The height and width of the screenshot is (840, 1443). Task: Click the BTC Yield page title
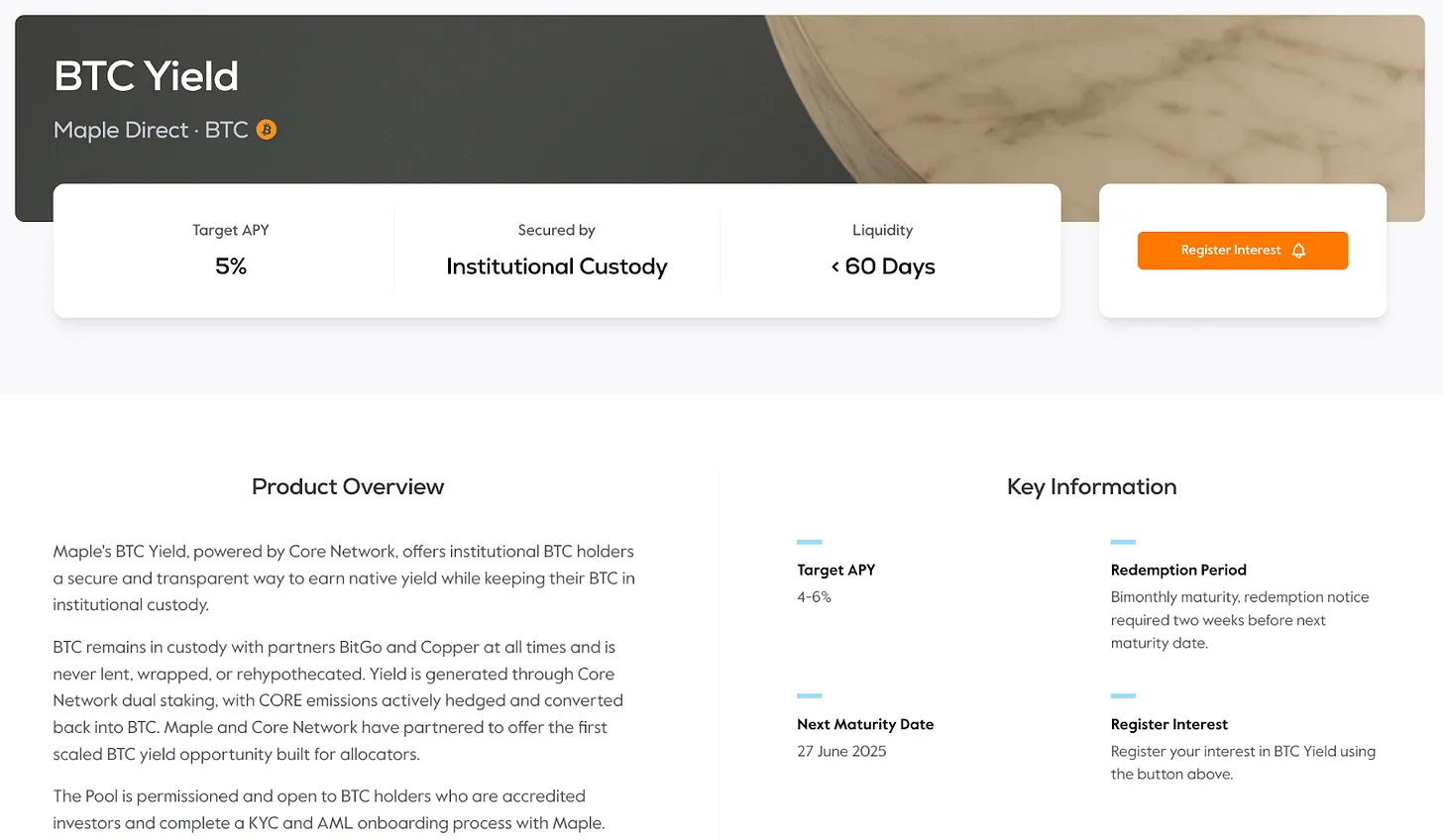coord(146,76)
